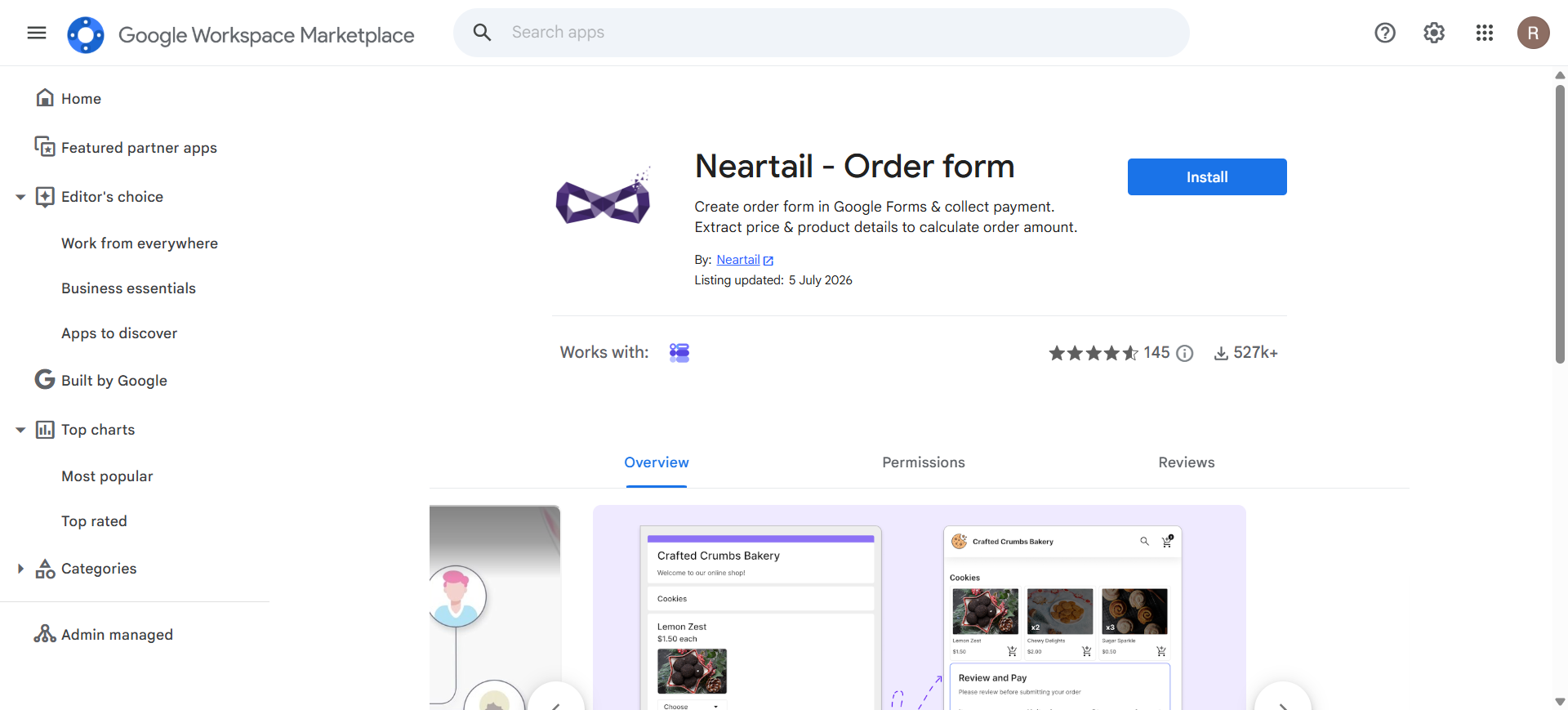Switch to the Reviews tab
This screenshot has height=710, width=1568.
click(1187, 462)
